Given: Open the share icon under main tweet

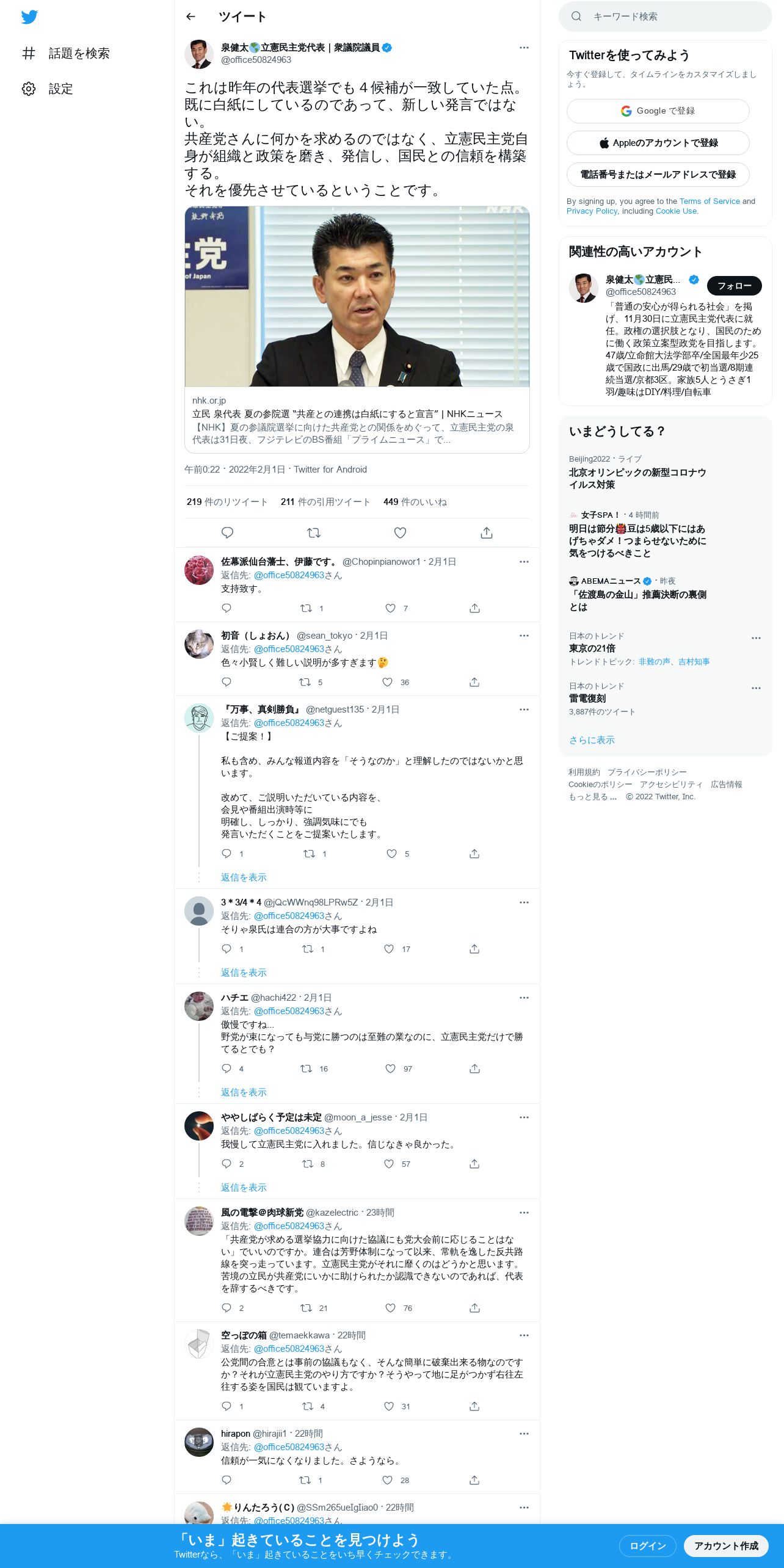Looking at the screenshot, I should click(487, 533).
